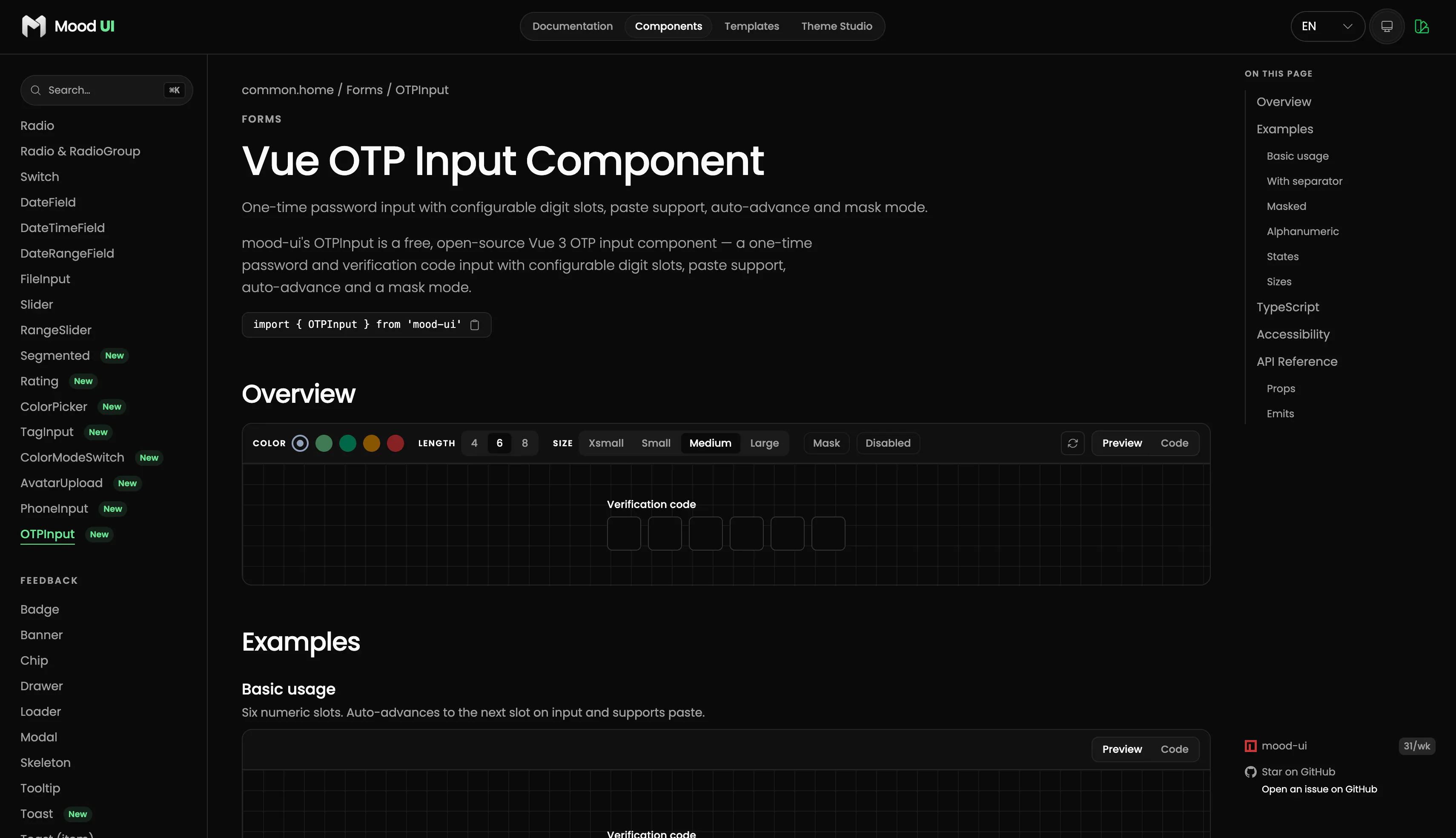The height and width of the screenshot is (838, 1456).
Task: Choose the Medium size
Action: tap(710, 443)
